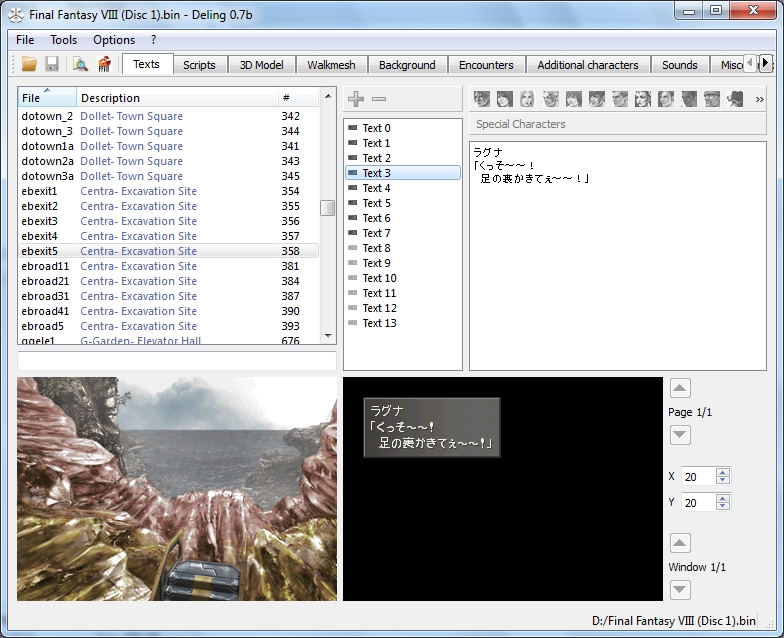
Task: Select the dotown_2 Dollet- Town Square row
Action: pos(168,116)
